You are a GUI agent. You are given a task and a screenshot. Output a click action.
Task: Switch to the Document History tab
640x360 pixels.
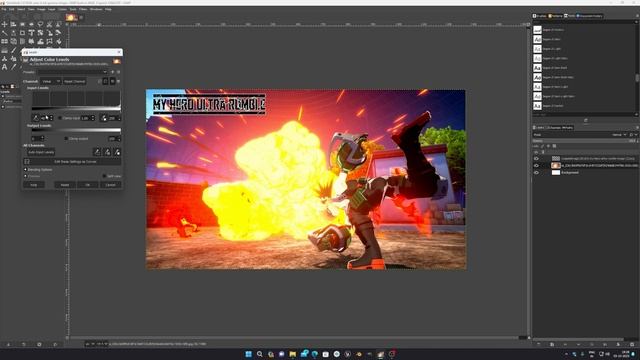[x=589, y=16]
